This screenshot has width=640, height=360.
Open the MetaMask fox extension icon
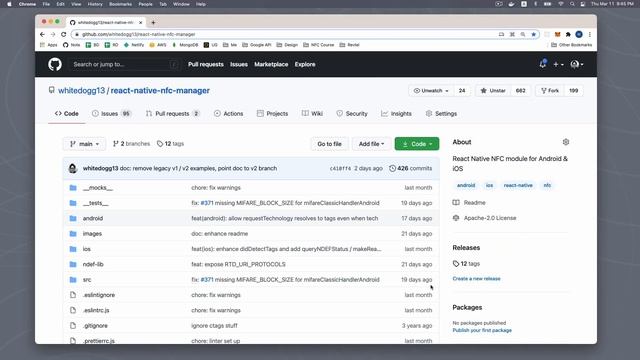pos(558,34)
